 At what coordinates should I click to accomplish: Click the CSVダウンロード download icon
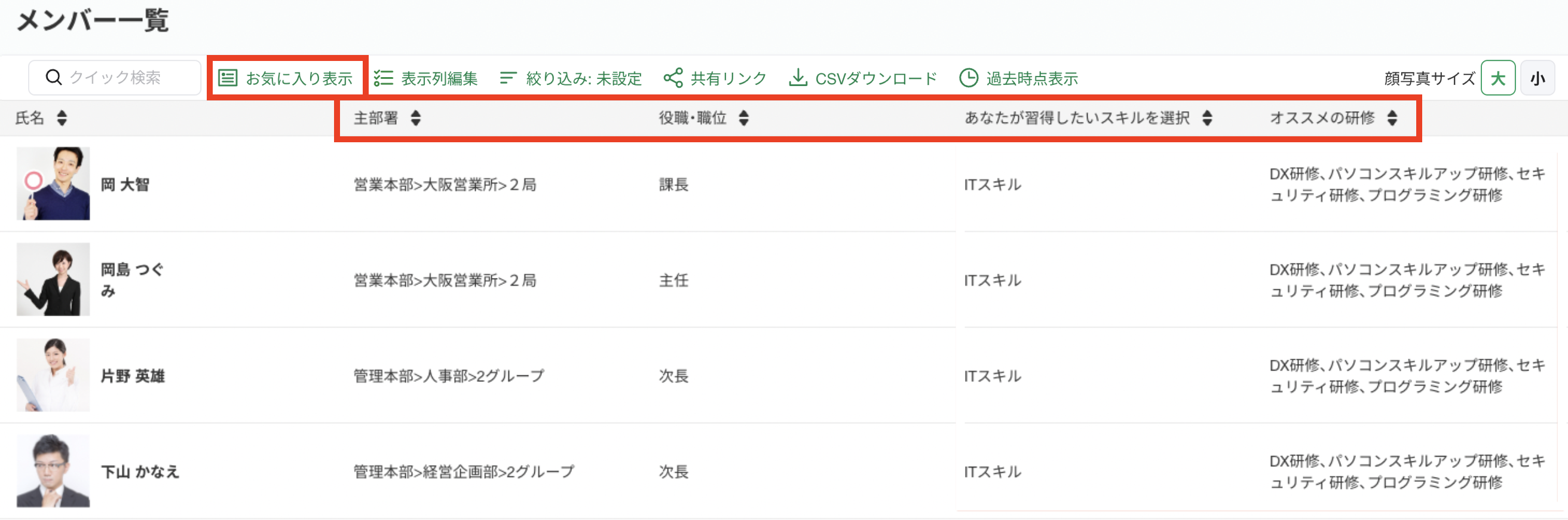797,77
